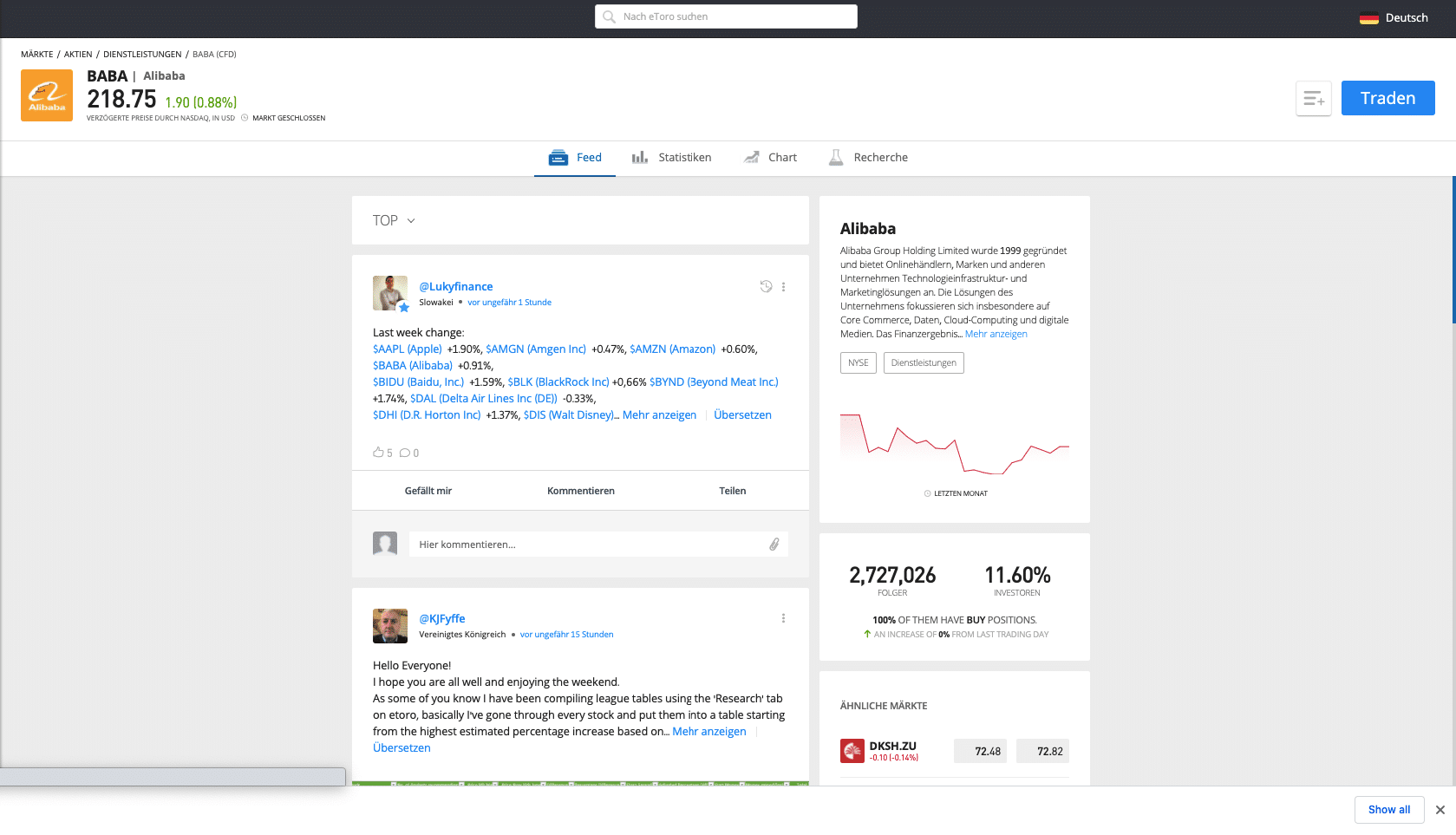This screenshot has width=1456, height=835.
Task: Open the @Lukyfinance username link
Action: click(x=456, y=286)
